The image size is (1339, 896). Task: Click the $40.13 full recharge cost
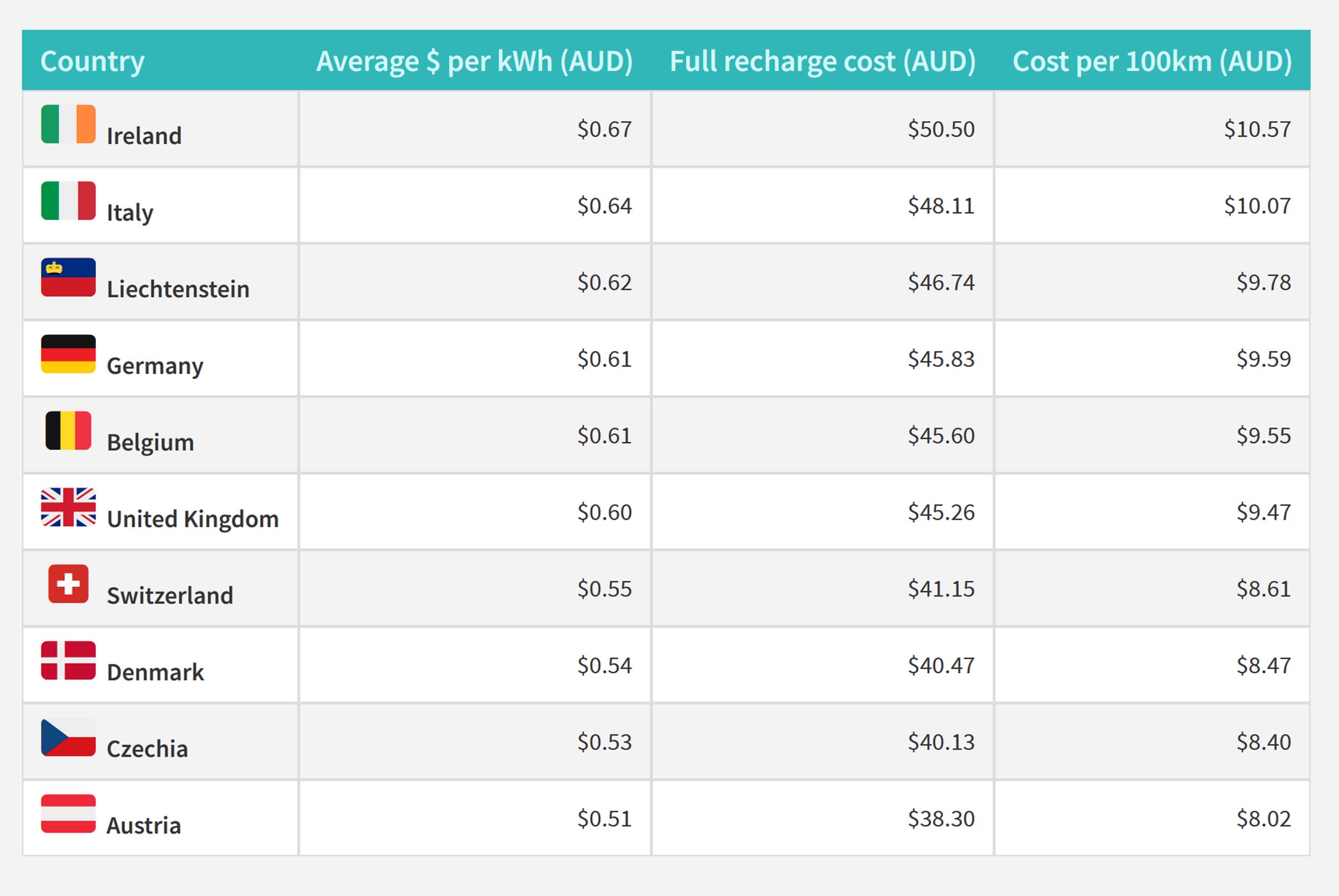(x=941, y=741)
